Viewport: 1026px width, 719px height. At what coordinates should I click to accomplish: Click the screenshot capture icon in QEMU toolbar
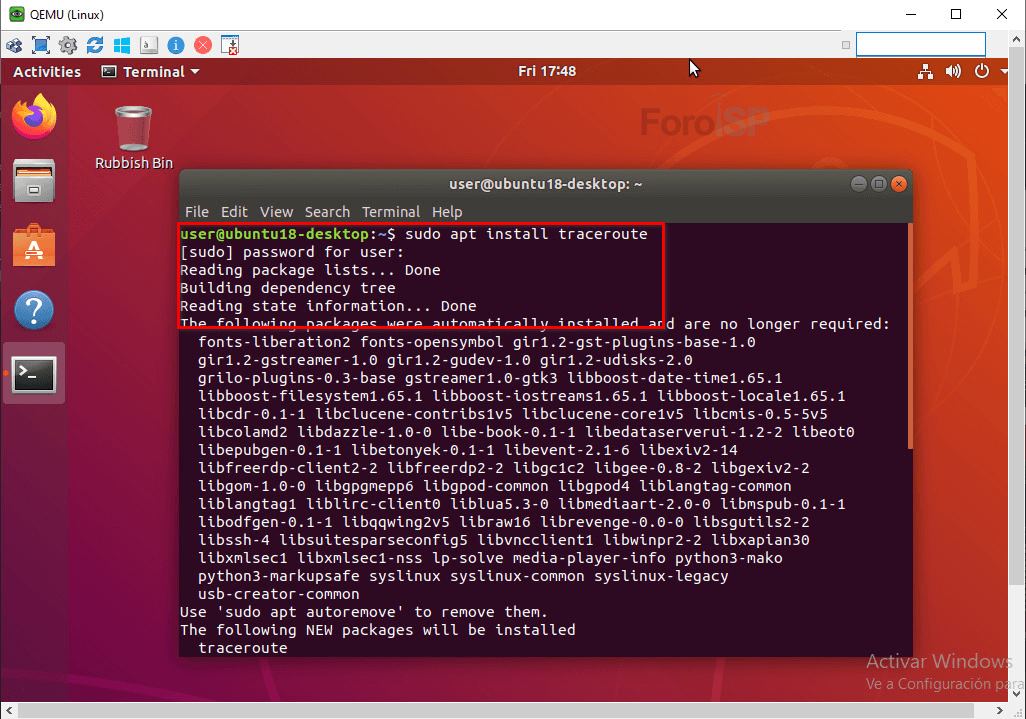pos(229,45)
